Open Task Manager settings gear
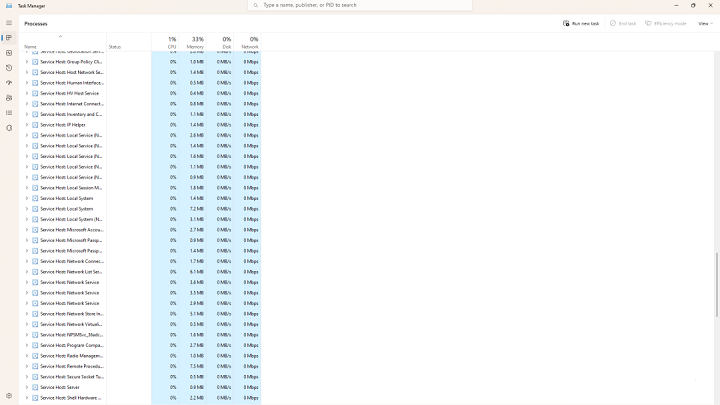Image resolution: width=720 pixels, height=405 pixels. (x=9, y=396)
